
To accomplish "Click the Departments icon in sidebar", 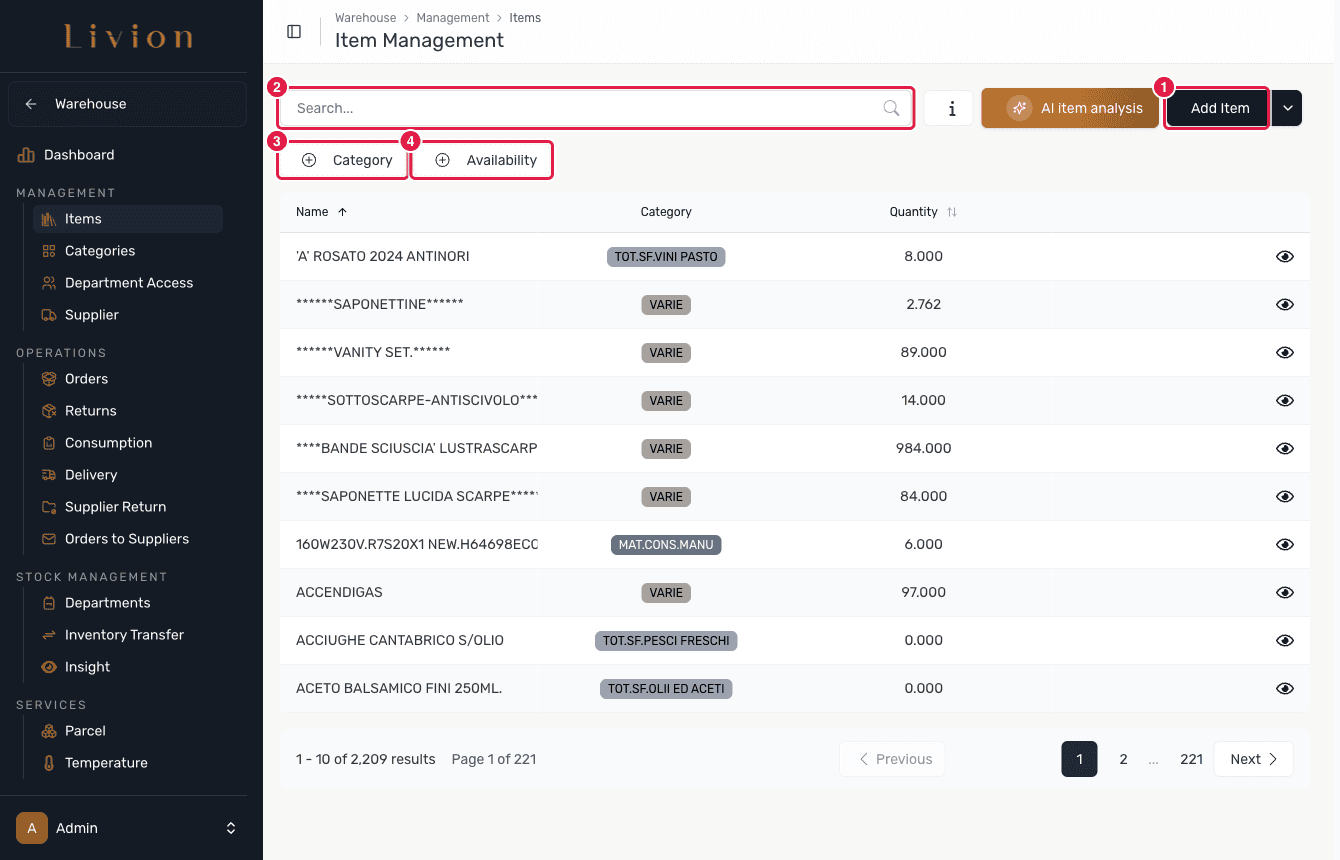I will (x=48, y=603).
